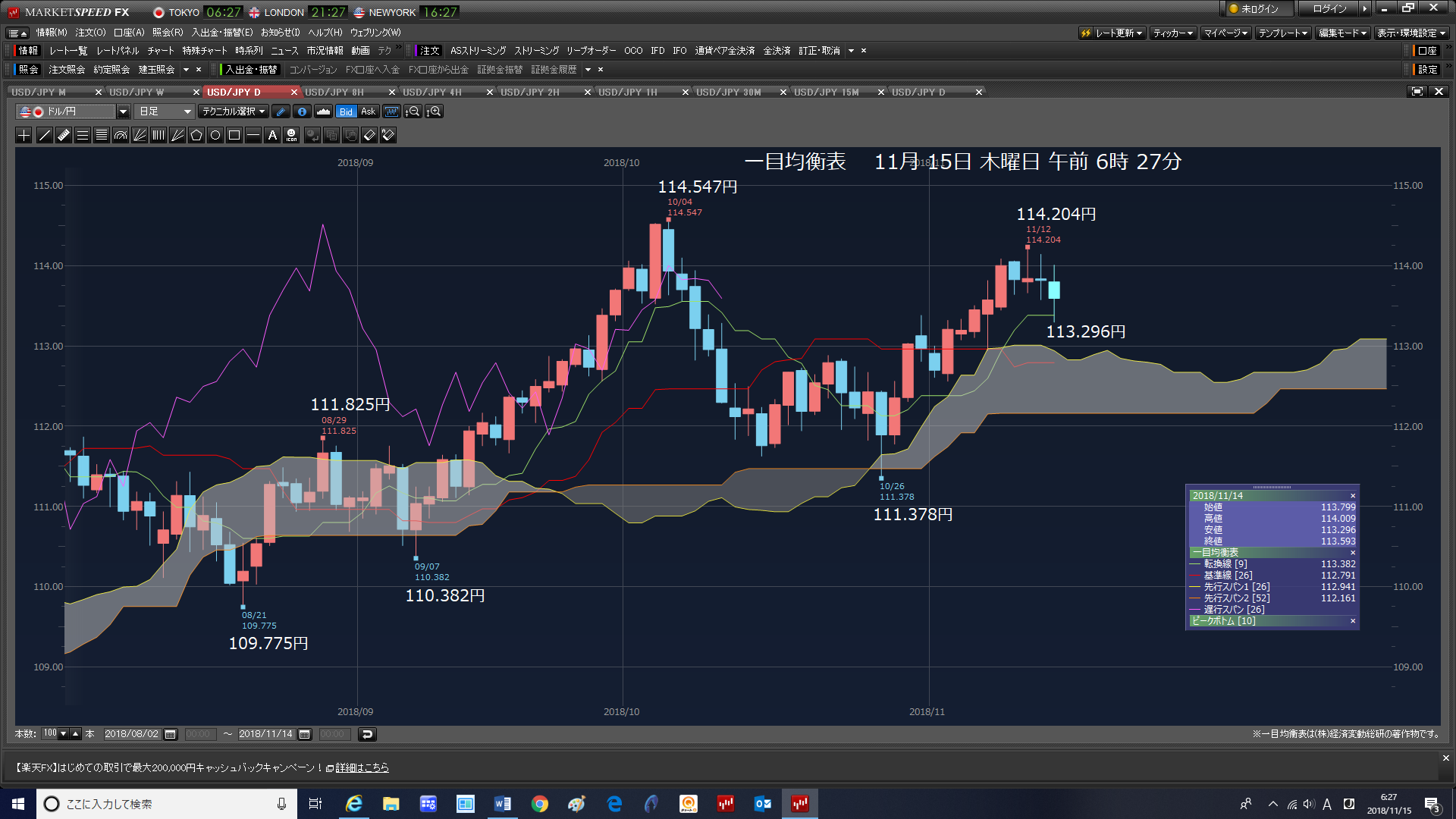Select the rectangle drawing tool
This screenshot has width=1456, height=819.
coord(234,136)
